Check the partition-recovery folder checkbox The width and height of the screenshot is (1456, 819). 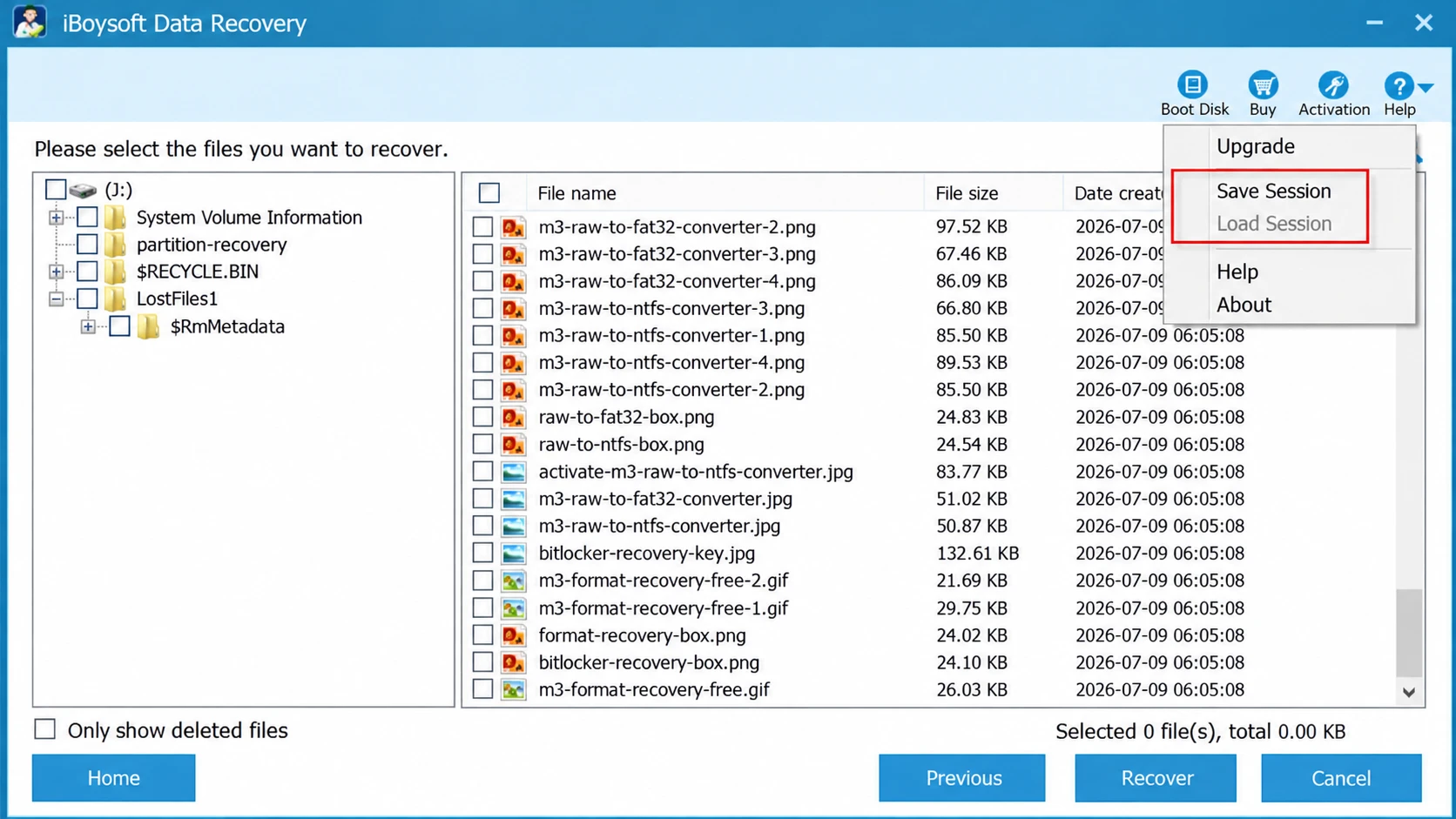tap(87, 245)
